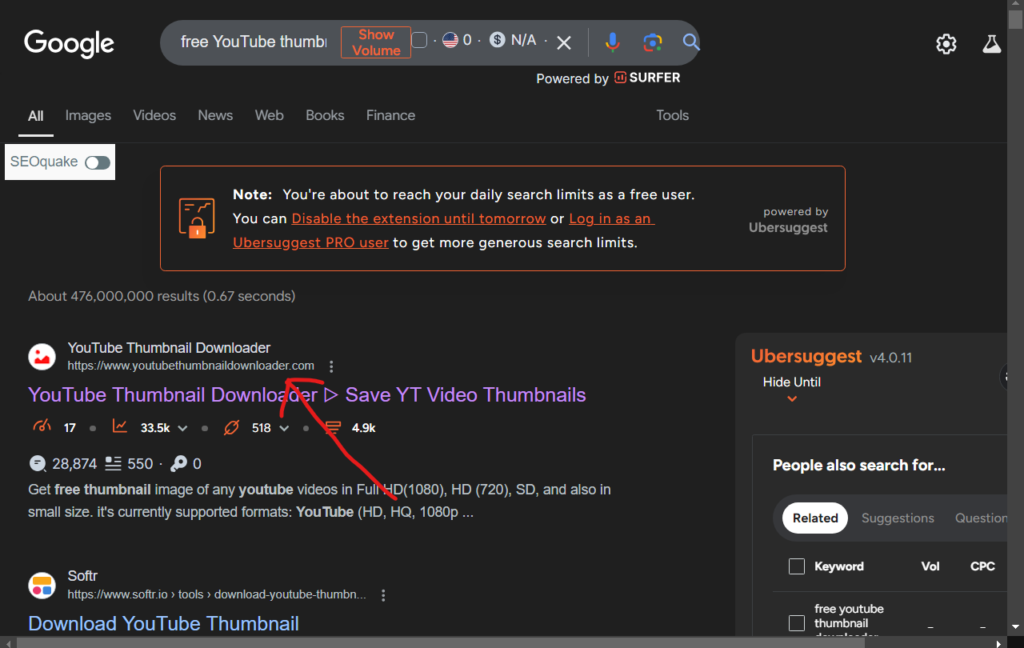Click the https://www.youtubethumbnaildownloader.com URL text
Viewport: 1024px width, 648px height.
point(191,366)
